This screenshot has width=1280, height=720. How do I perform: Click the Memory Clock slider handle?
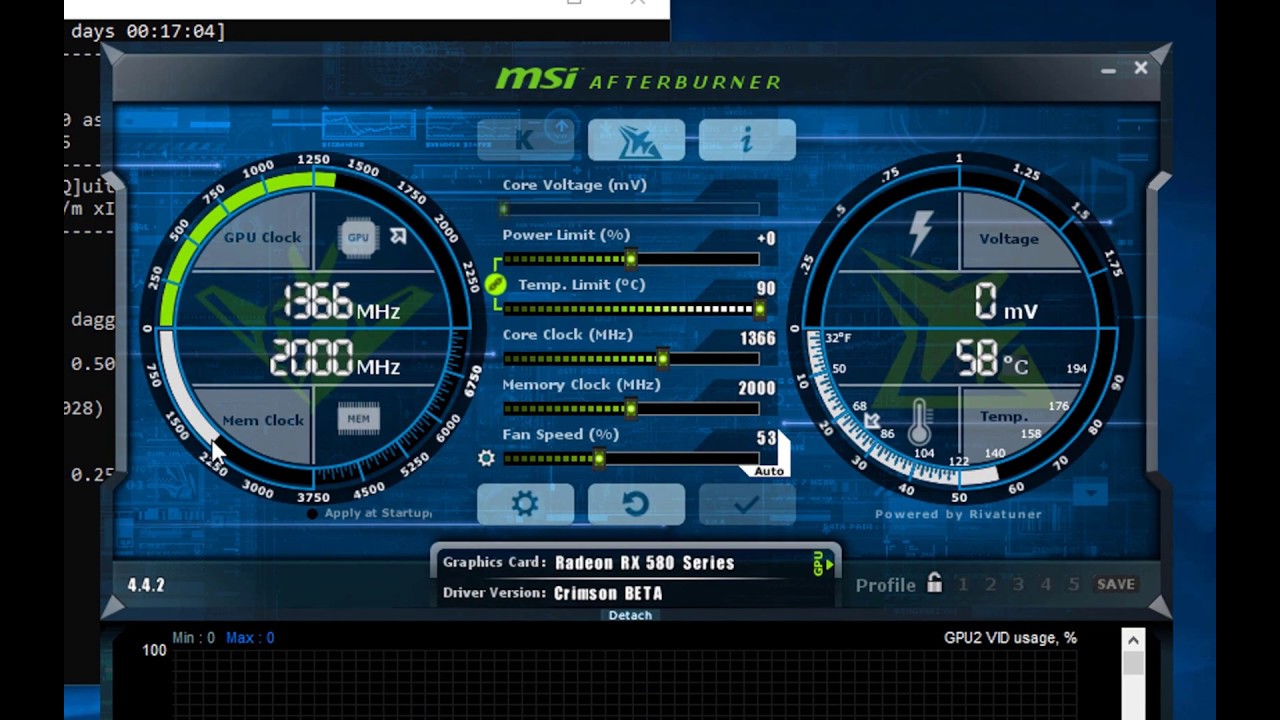click(x=631, y=409)
